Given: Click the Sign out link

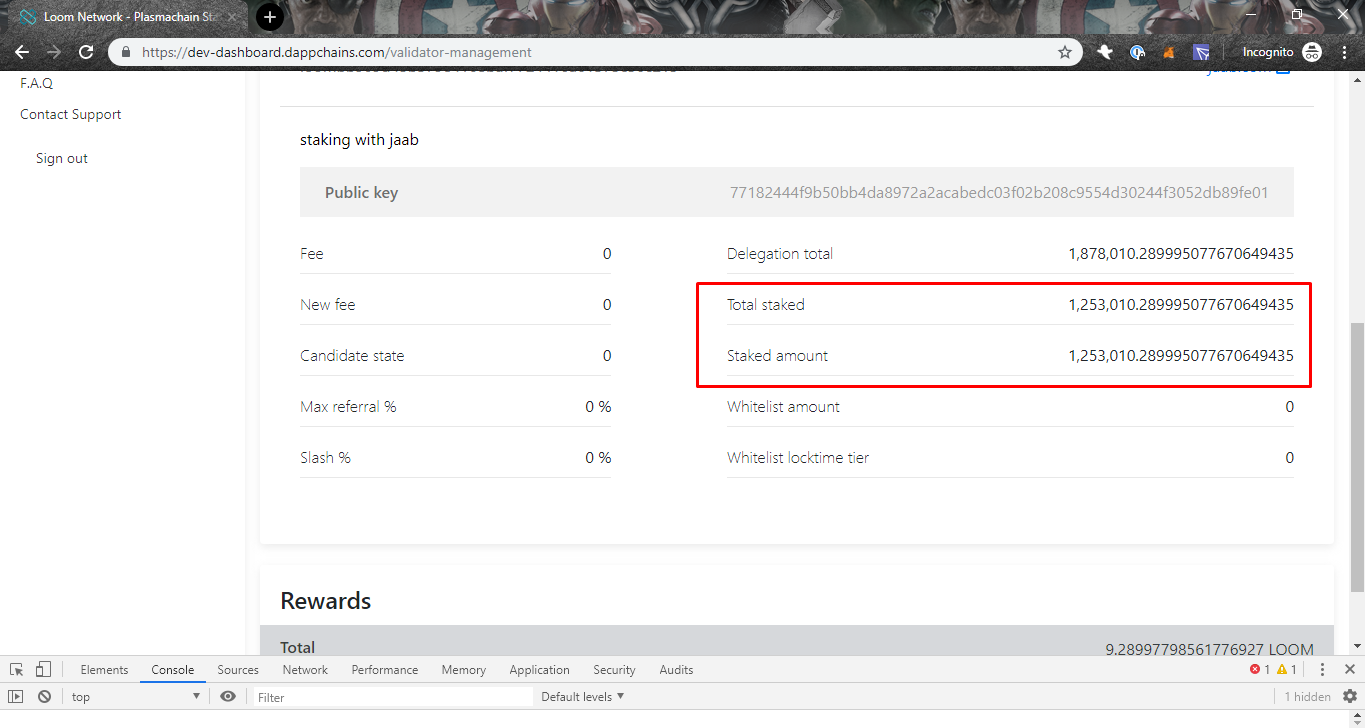Looking at the screenshot, I should pyautogui.click(x=61, y=157).
